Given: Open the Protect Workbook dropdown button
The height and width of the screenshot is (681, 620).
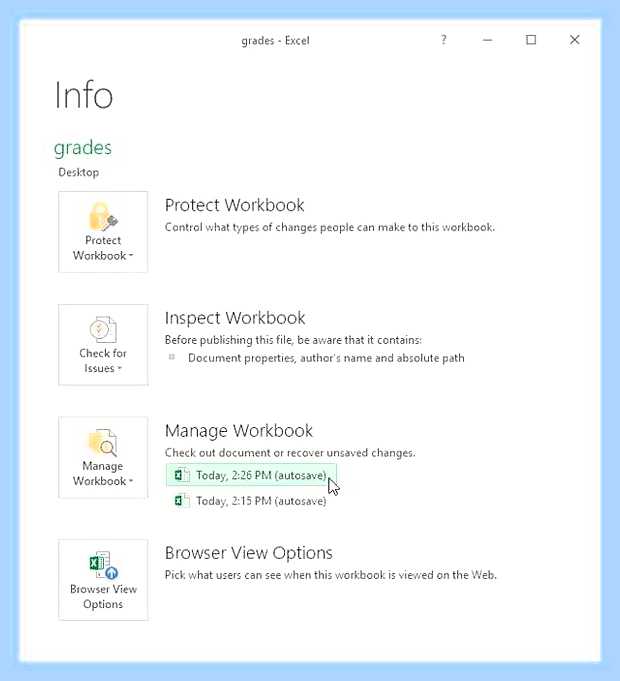Looking at the screenshot, I should point(103,232).
